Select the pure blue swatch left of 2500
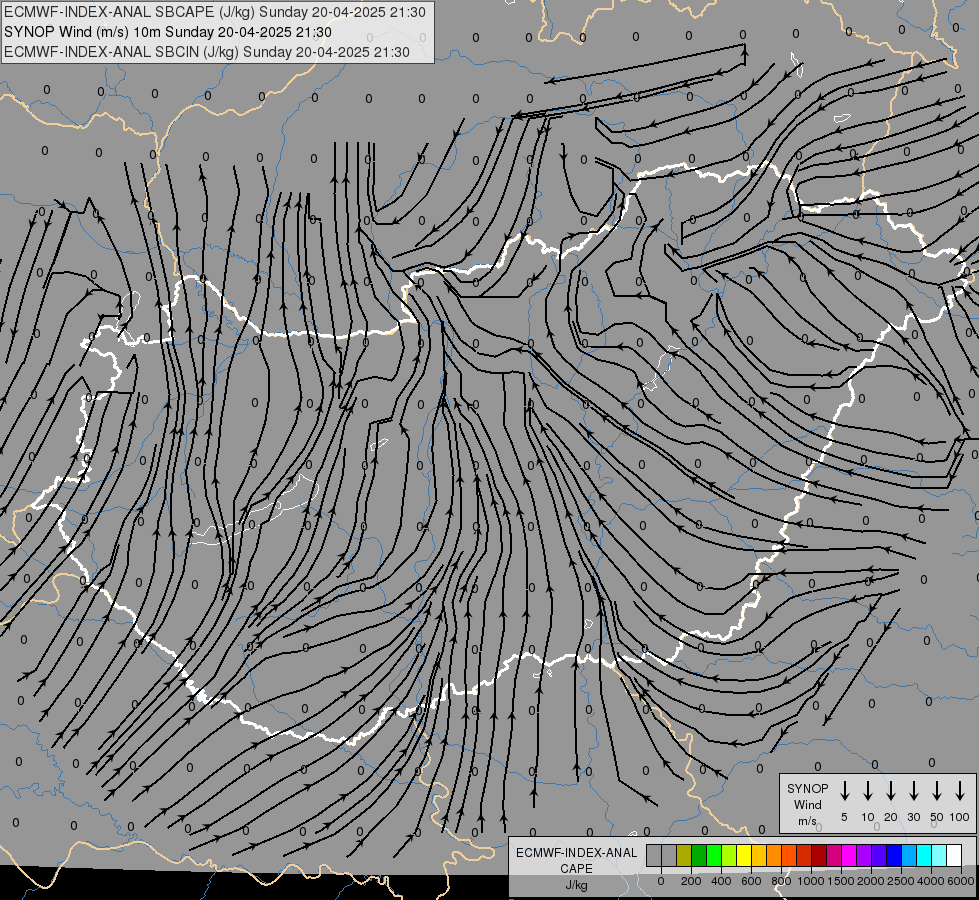This screenshot has width=979, height=900. click(895, 855)
